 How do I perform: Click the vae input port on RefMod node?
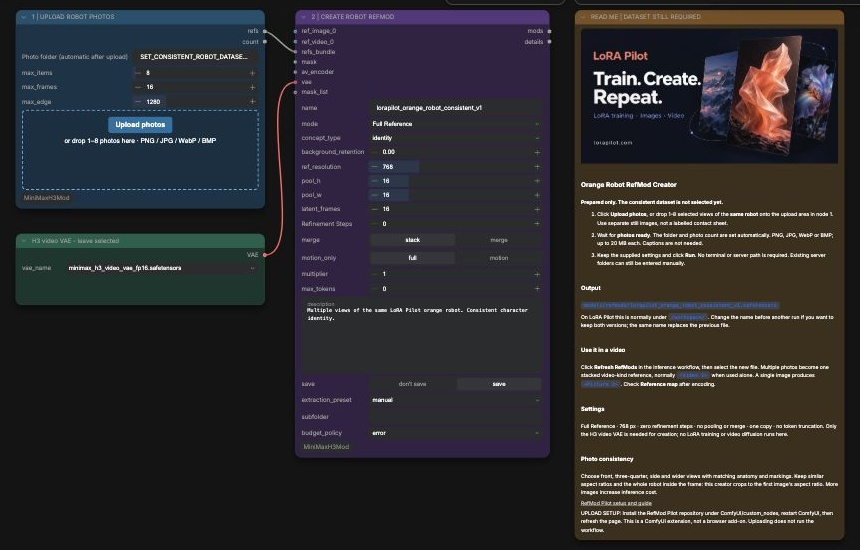[x=296, y=82]
